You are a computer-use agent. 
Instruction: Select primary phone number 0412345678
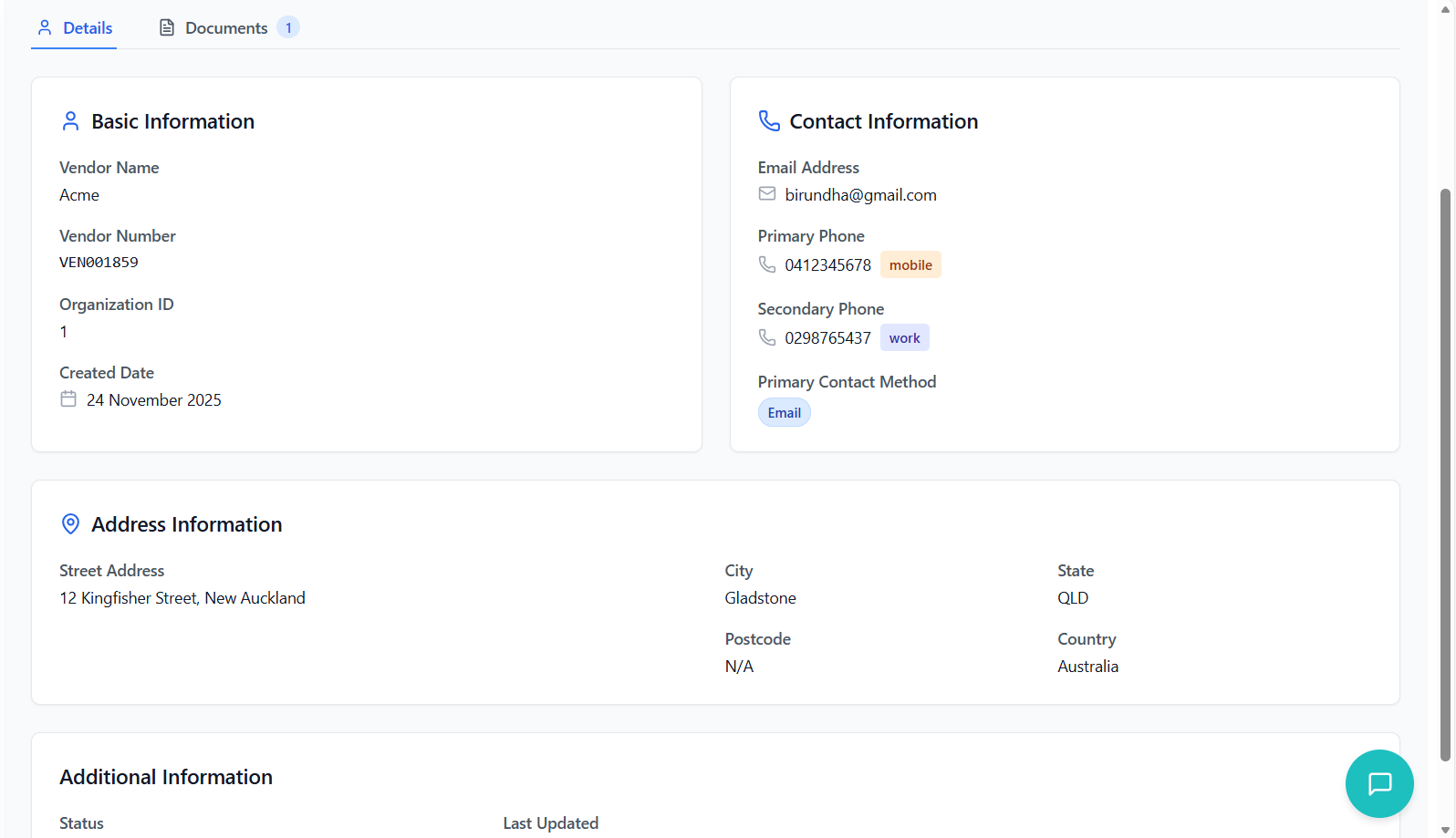click(827, 265)
